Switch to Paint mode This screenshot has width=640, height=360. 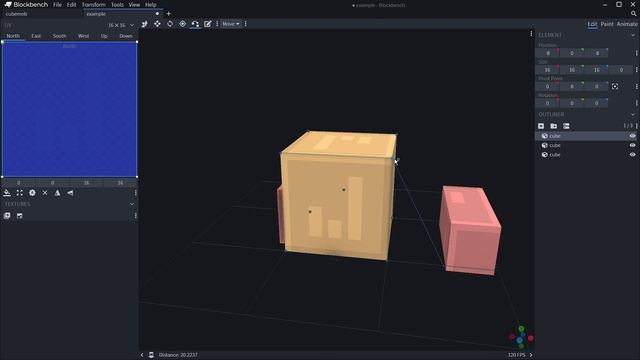tap(607, 24)
